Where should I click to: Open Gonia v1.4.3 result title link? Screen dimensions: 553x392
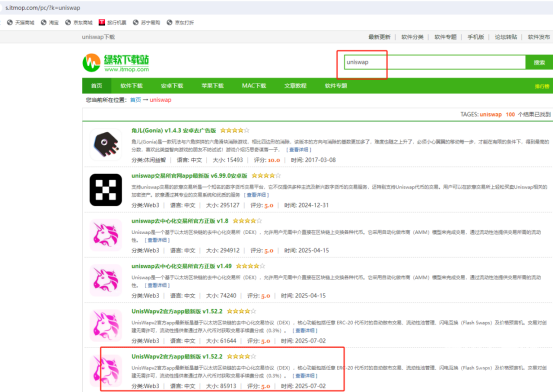(174, 131)
